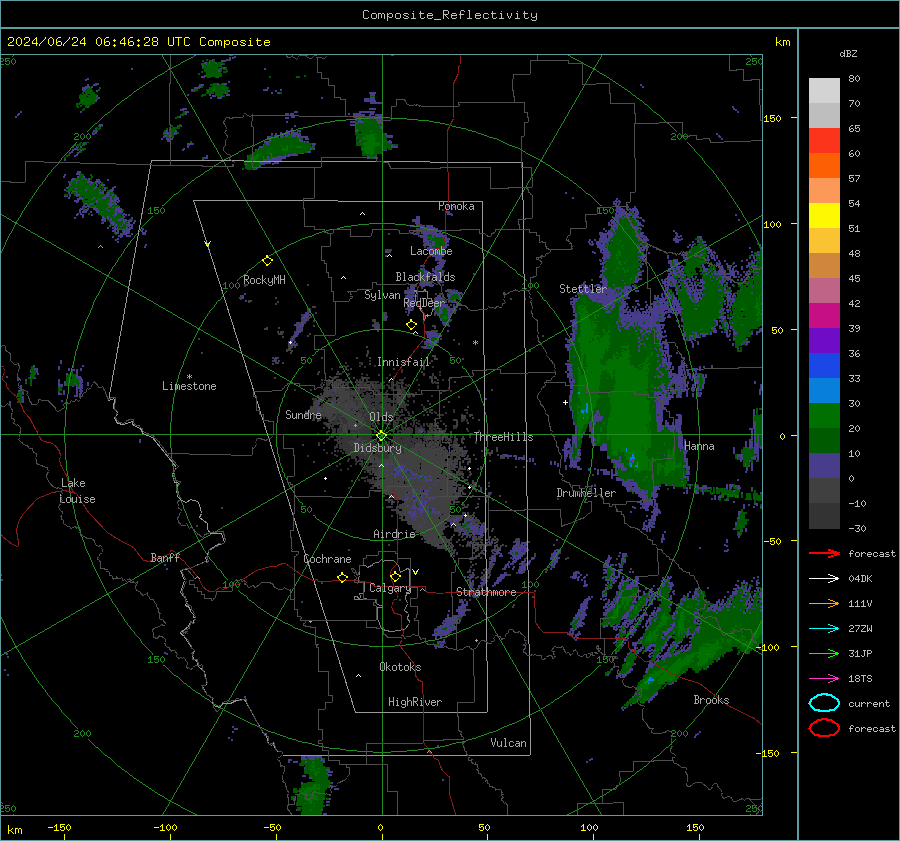The height and width of the screenshot is (841, 900).
Task: Select the red forecast ellipse legend icon
Action: pyautogui.click(x=824, y=728)
